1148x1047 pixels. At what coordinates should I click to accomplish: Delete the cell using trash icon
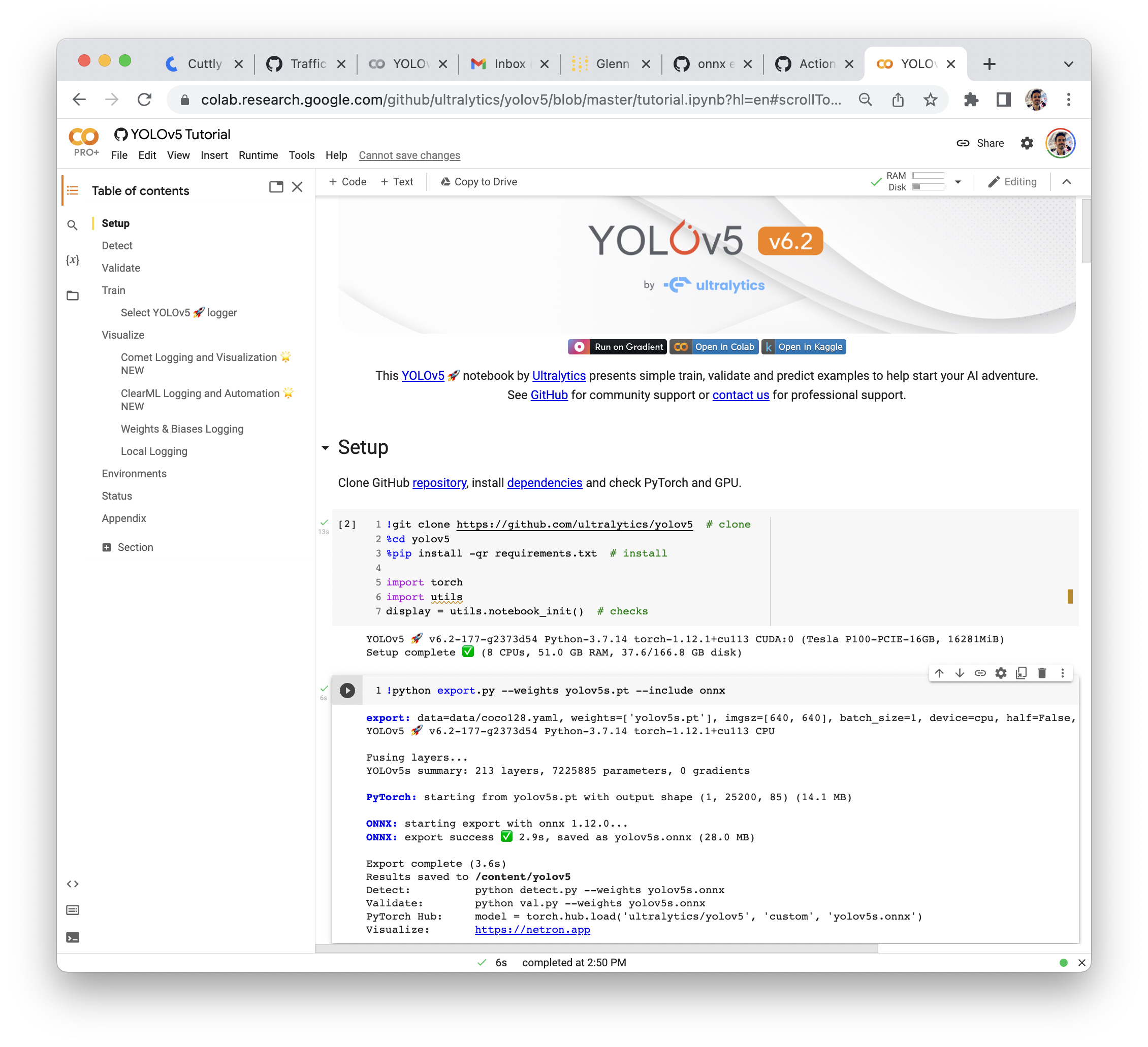1041,673
